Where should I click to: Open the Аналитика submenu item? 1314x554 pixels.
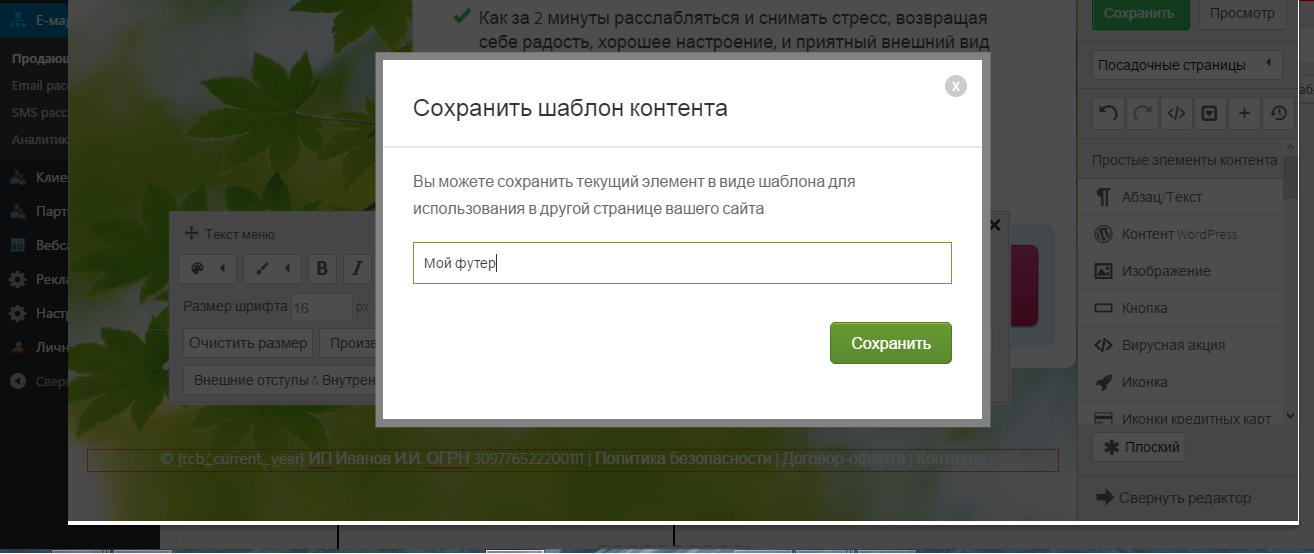pos(39,140)
